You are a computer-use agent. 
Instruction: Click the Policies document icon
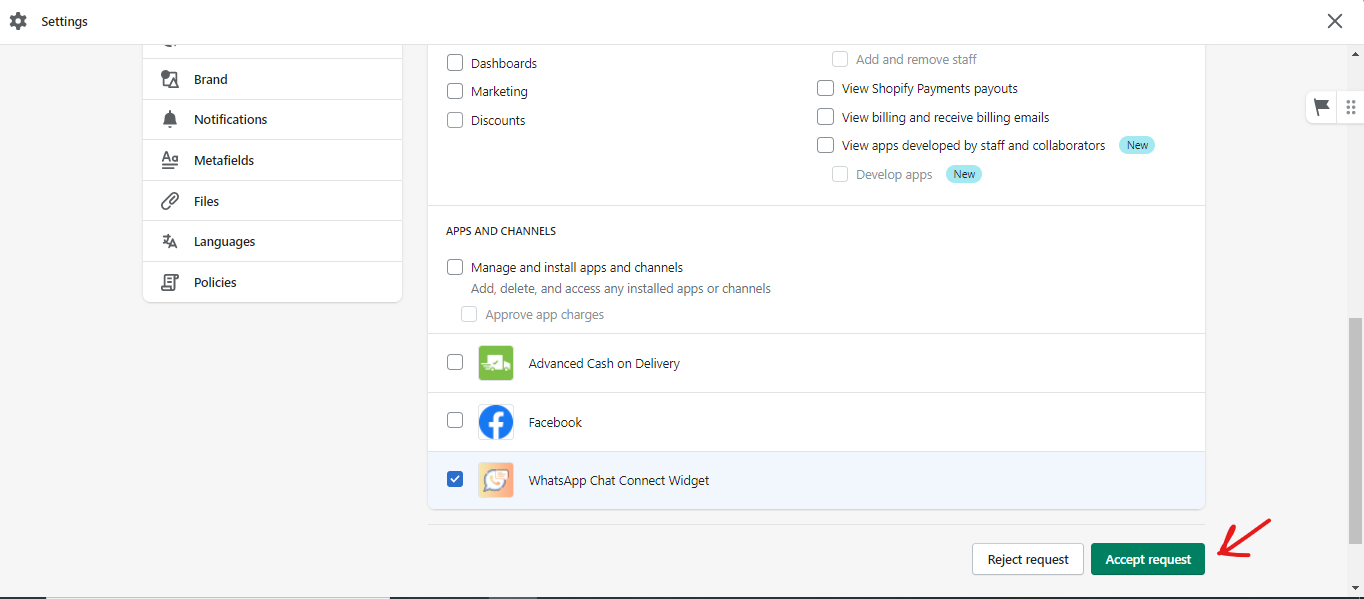(170, 283)
